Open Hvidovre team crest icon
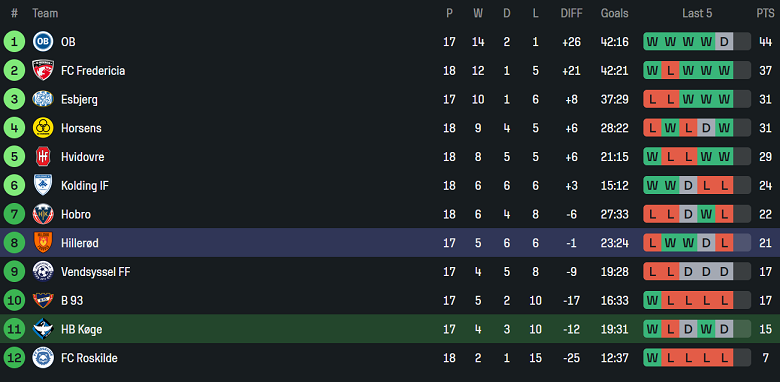The height and width of the screenshot is (382, 780). coord(43,157)
